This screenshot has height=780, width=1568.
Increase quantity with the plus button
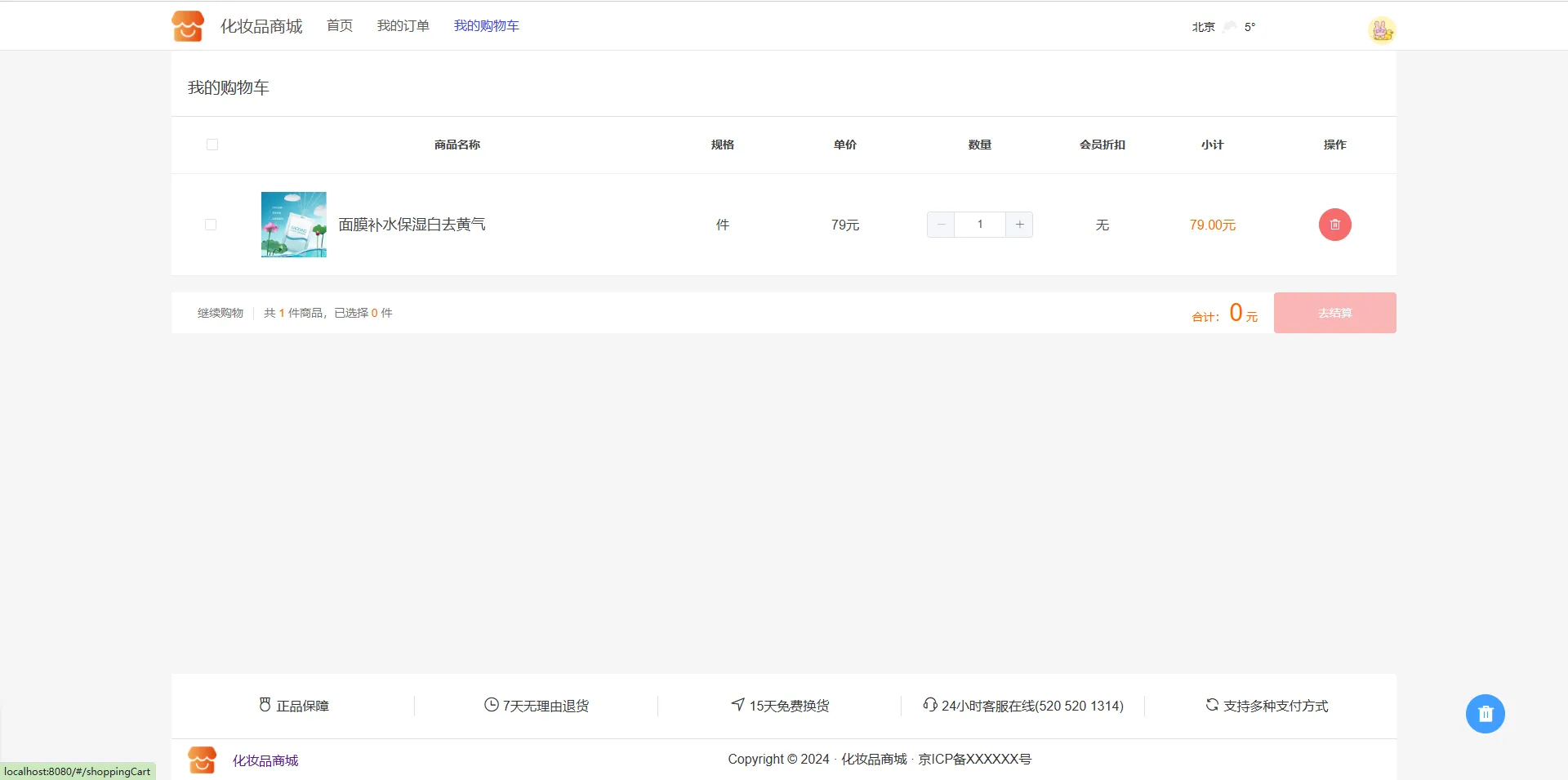(x=1019, y=225)
